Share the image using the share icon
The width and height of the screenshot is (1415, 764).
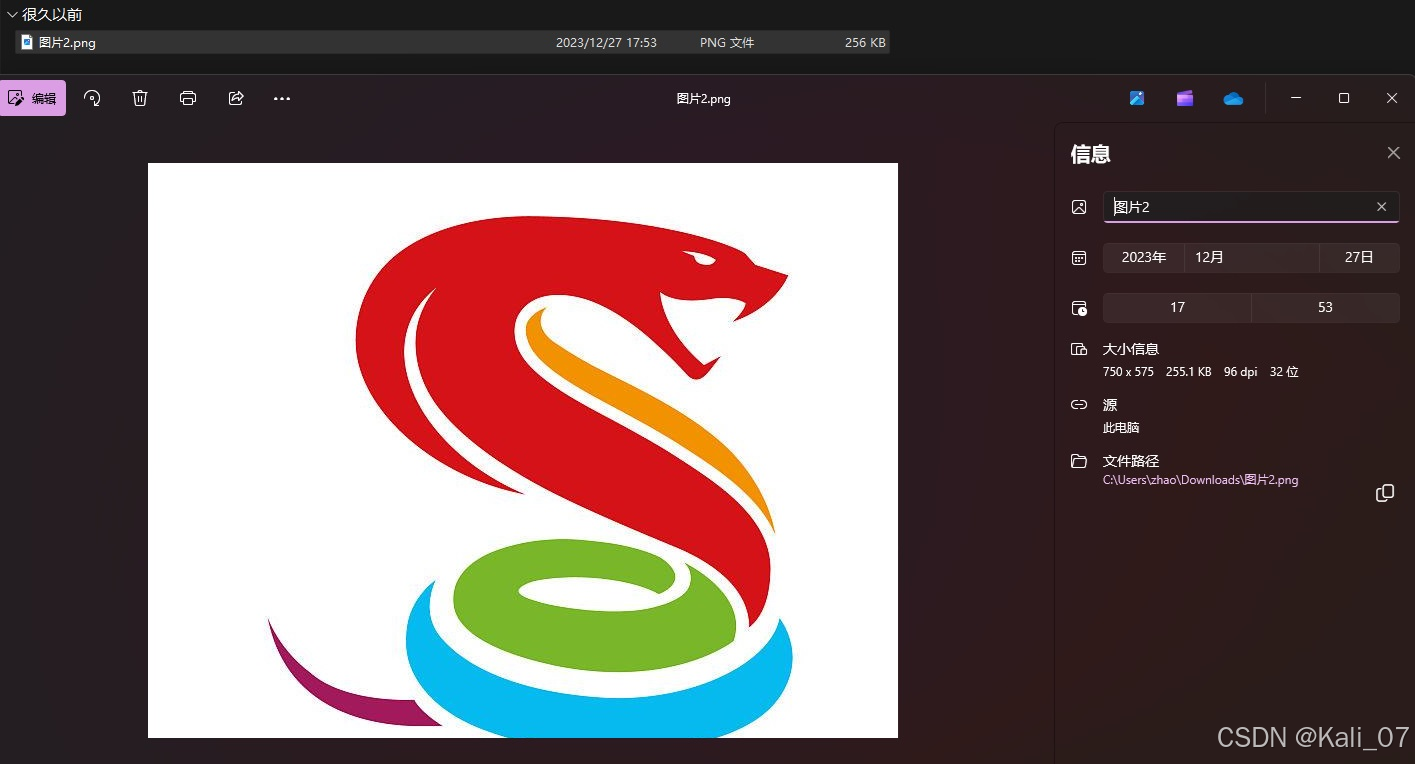(236, 98)
